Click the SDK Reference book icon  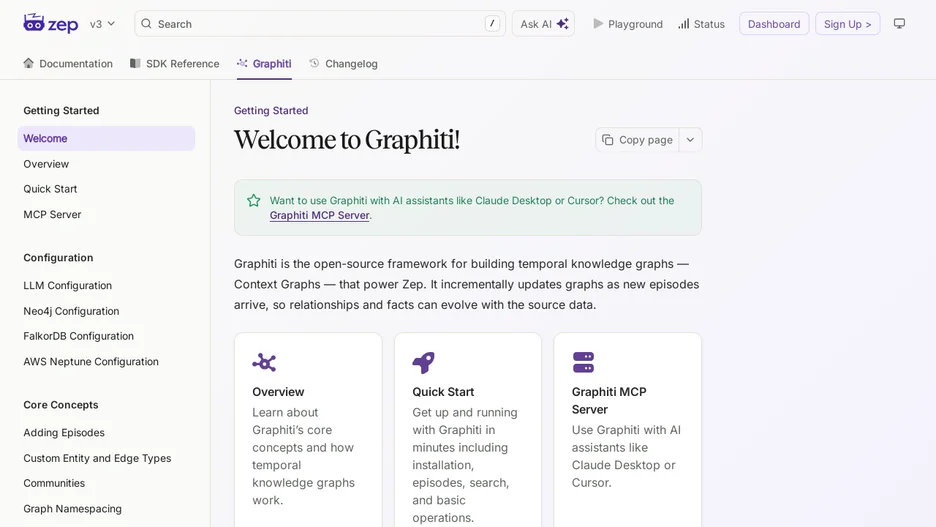click(x=135, y=63)
